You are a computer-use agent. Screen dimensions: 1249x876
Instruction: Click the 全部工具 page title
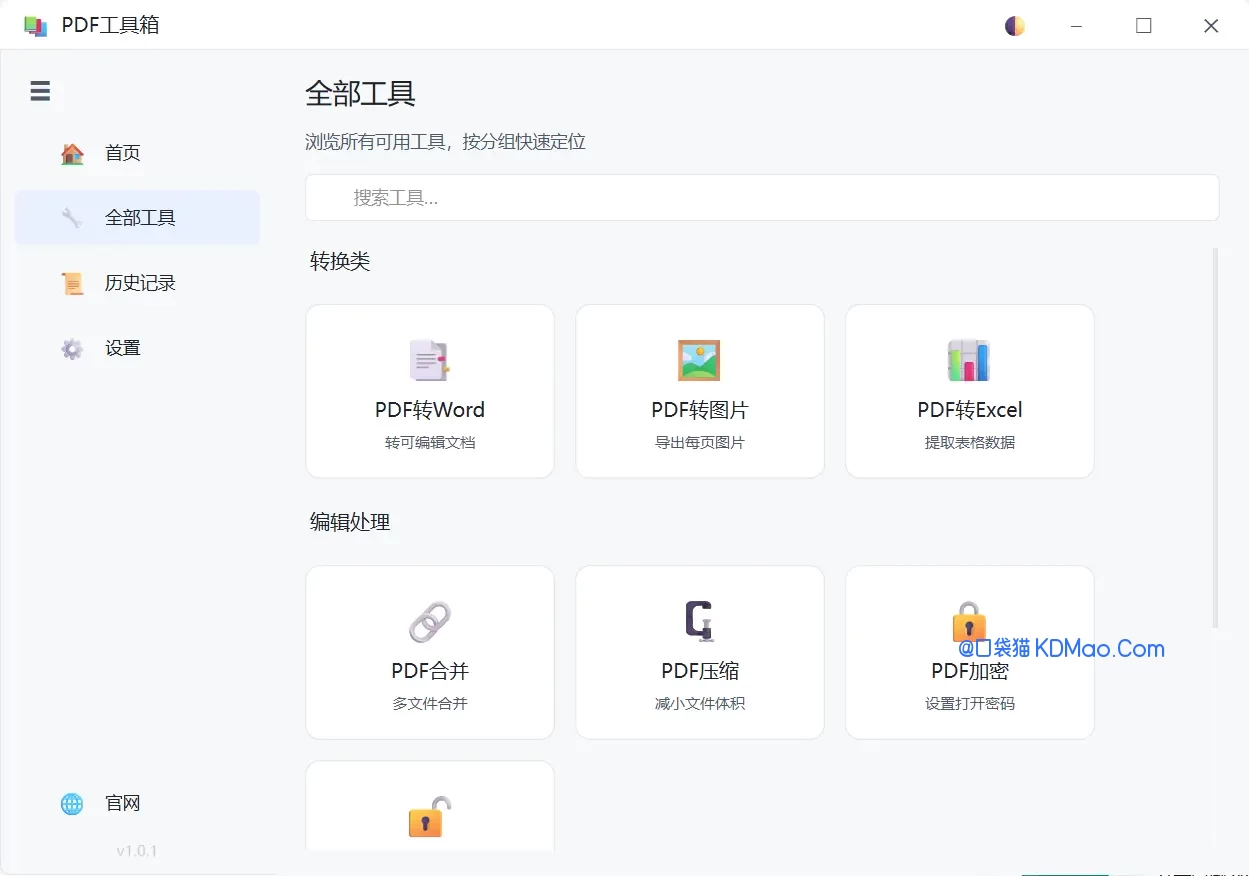coord(360,94)
